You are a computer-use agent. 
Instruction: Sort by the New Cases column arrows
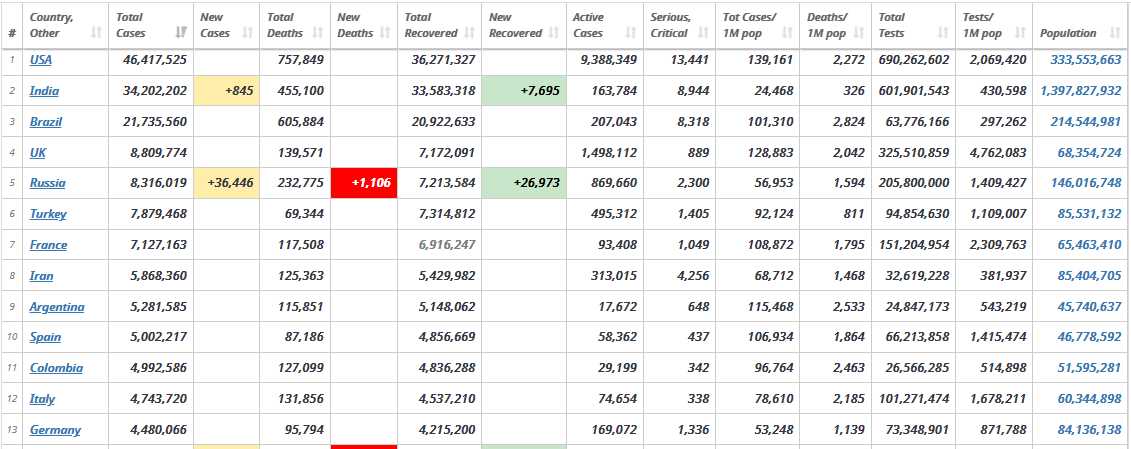[247, 33]
